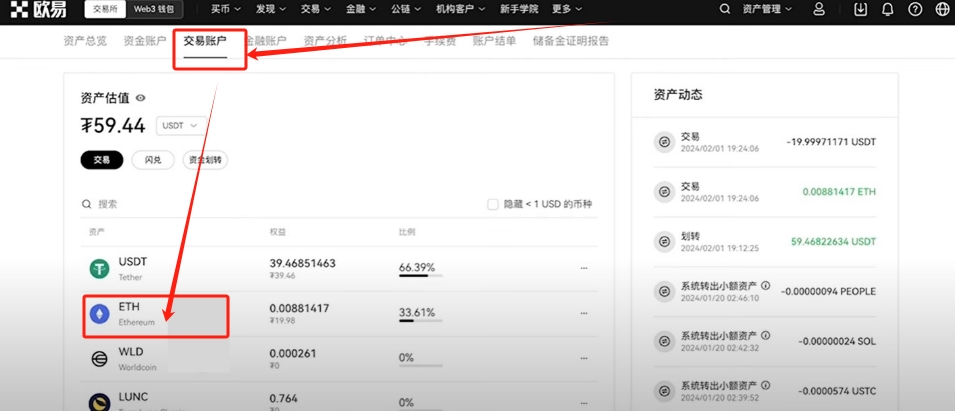Click the 比例 column header
This screenshot has height=412, width=955.
pyautogui.click(x=407, y=232)
